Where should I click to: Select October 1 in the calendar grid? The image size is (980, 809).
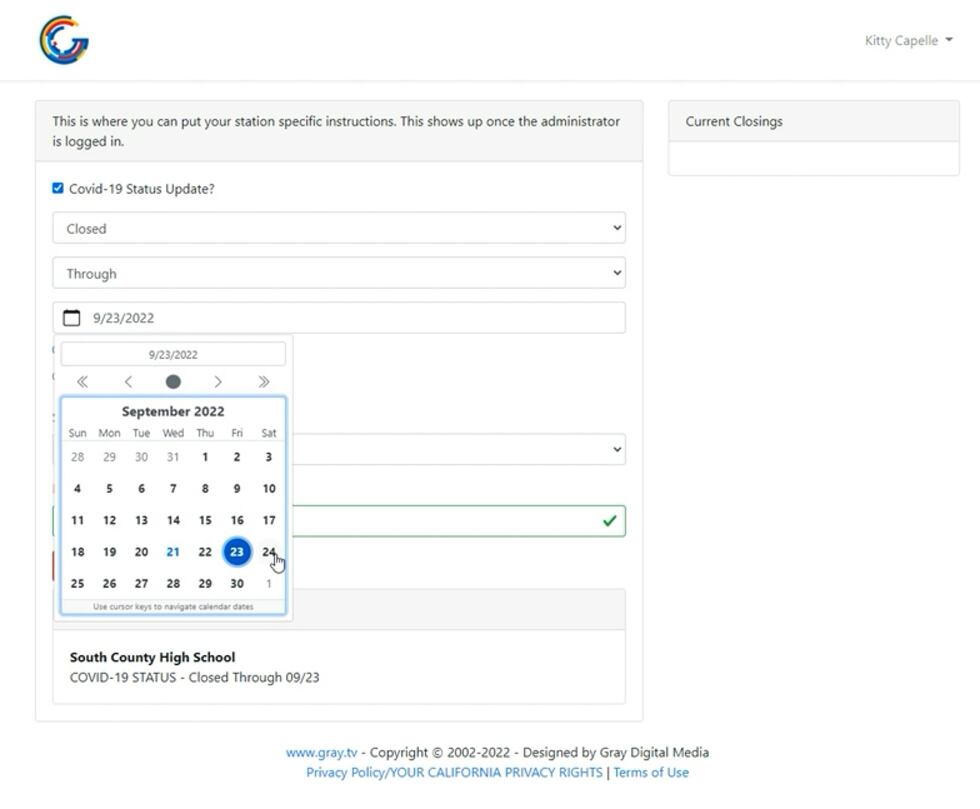(x=268, y=584)
